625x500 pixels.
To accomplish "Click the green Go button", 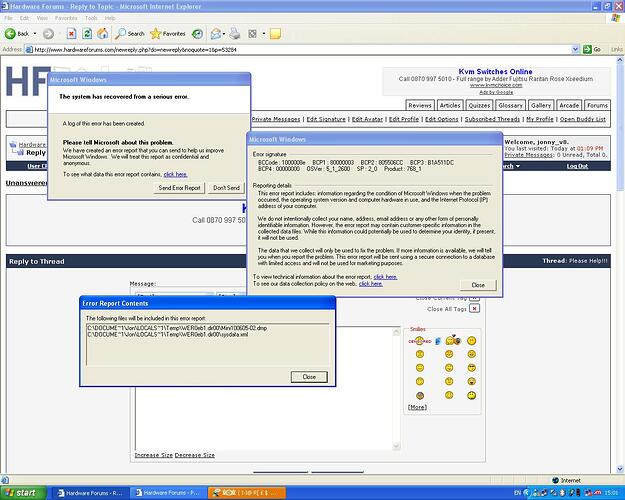I will (x=592, y=49).
